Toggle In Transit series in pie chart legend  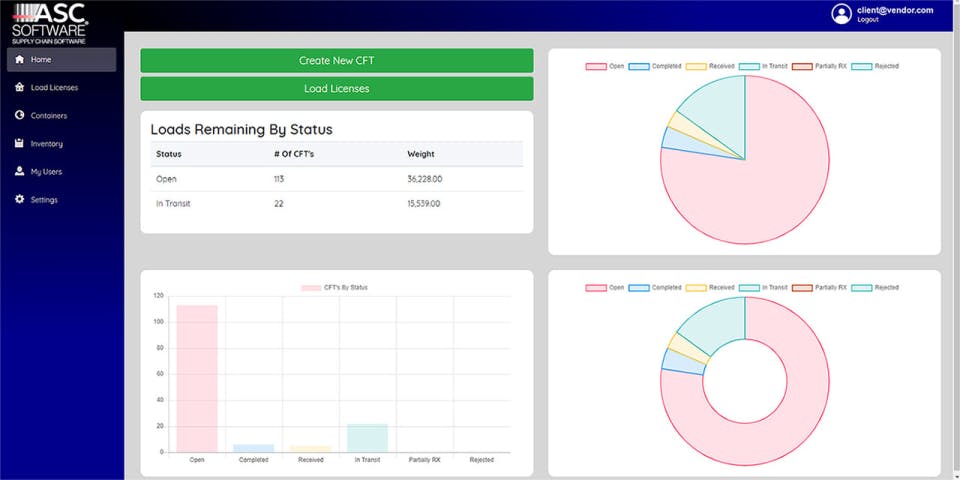coord(763,66)
